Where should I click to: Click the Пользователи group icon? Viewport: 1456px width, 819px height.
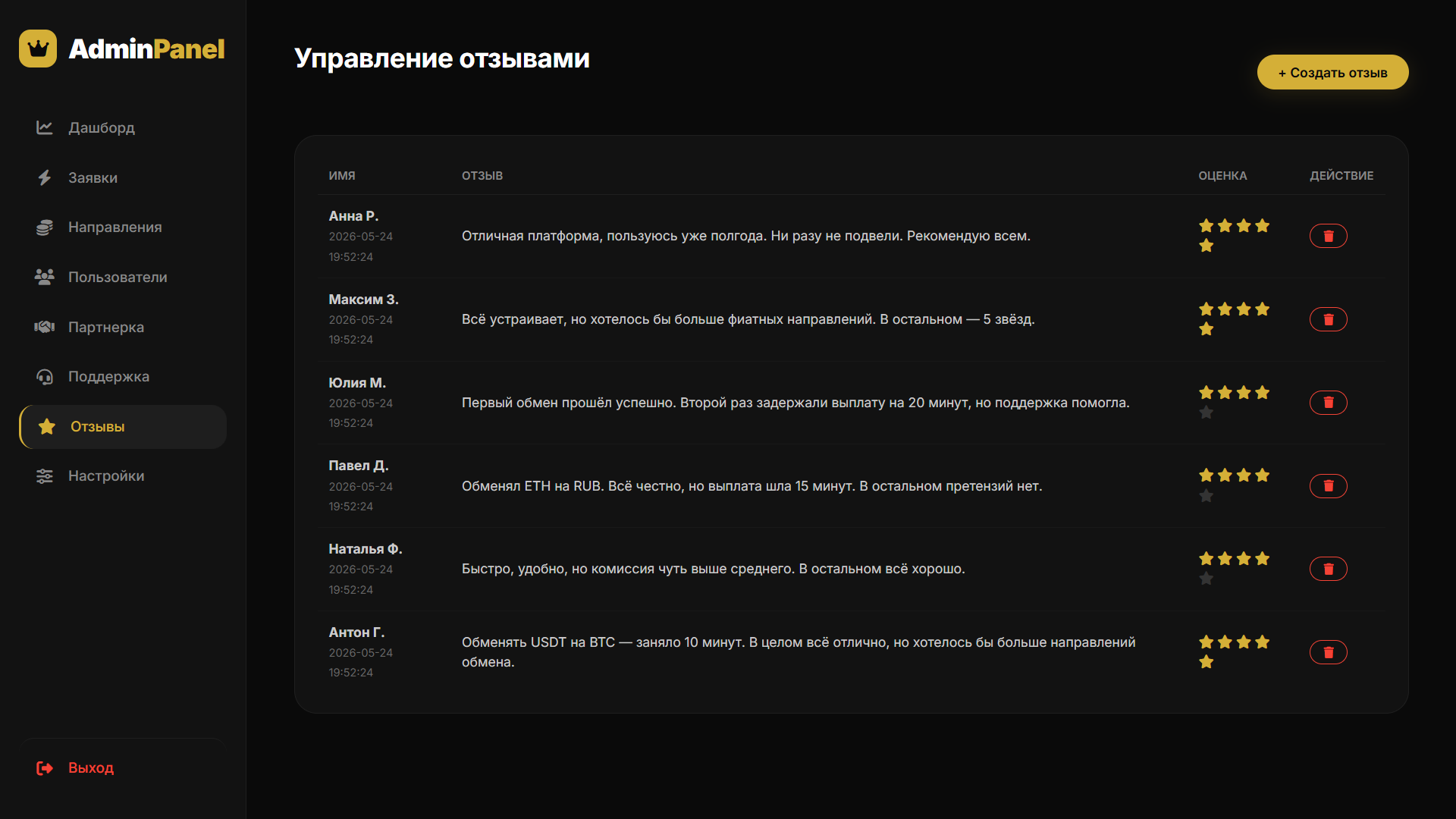45,277
